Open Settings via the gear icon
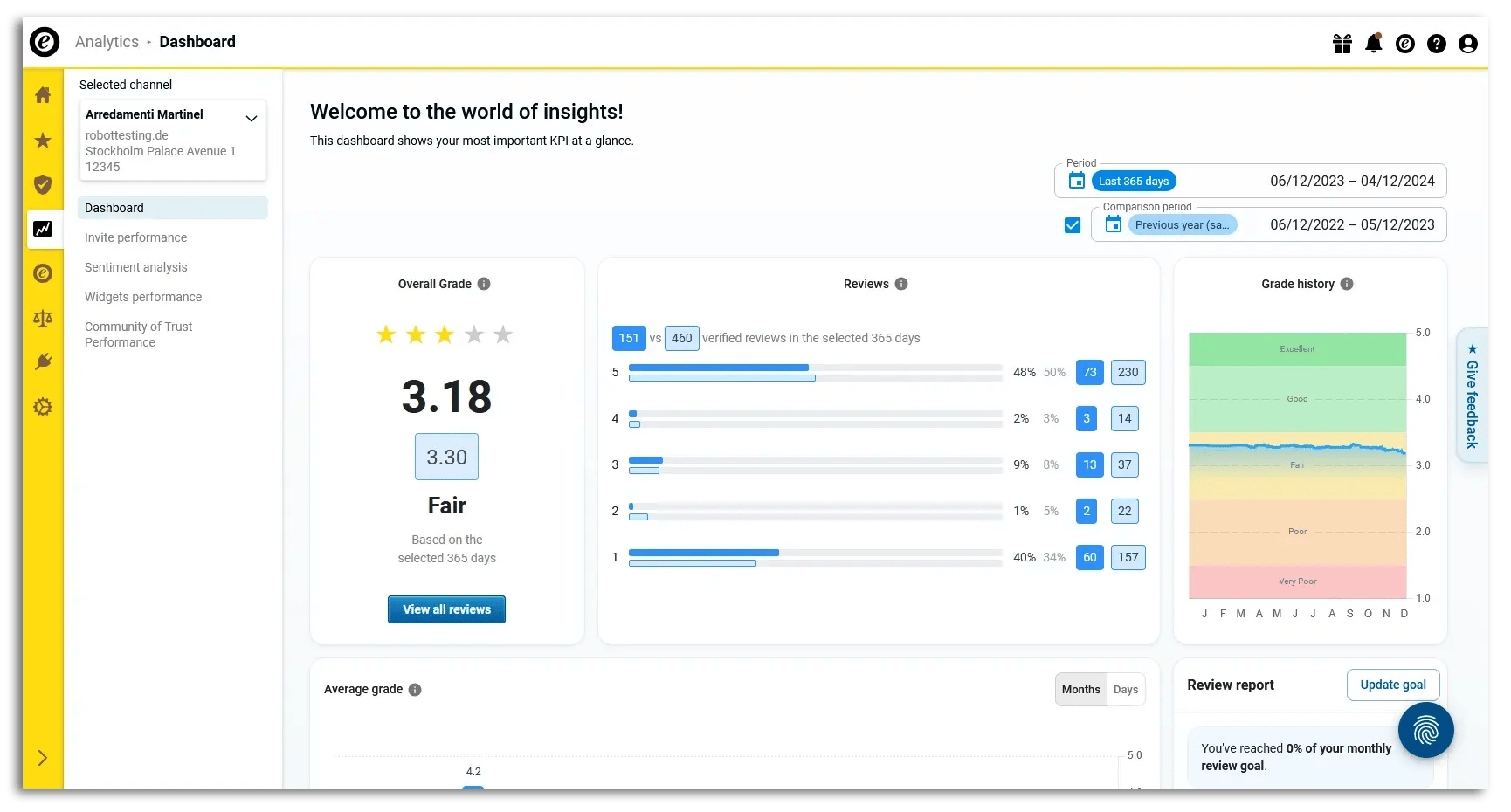This screenshot has height=812, width=1511. [43, 407]
